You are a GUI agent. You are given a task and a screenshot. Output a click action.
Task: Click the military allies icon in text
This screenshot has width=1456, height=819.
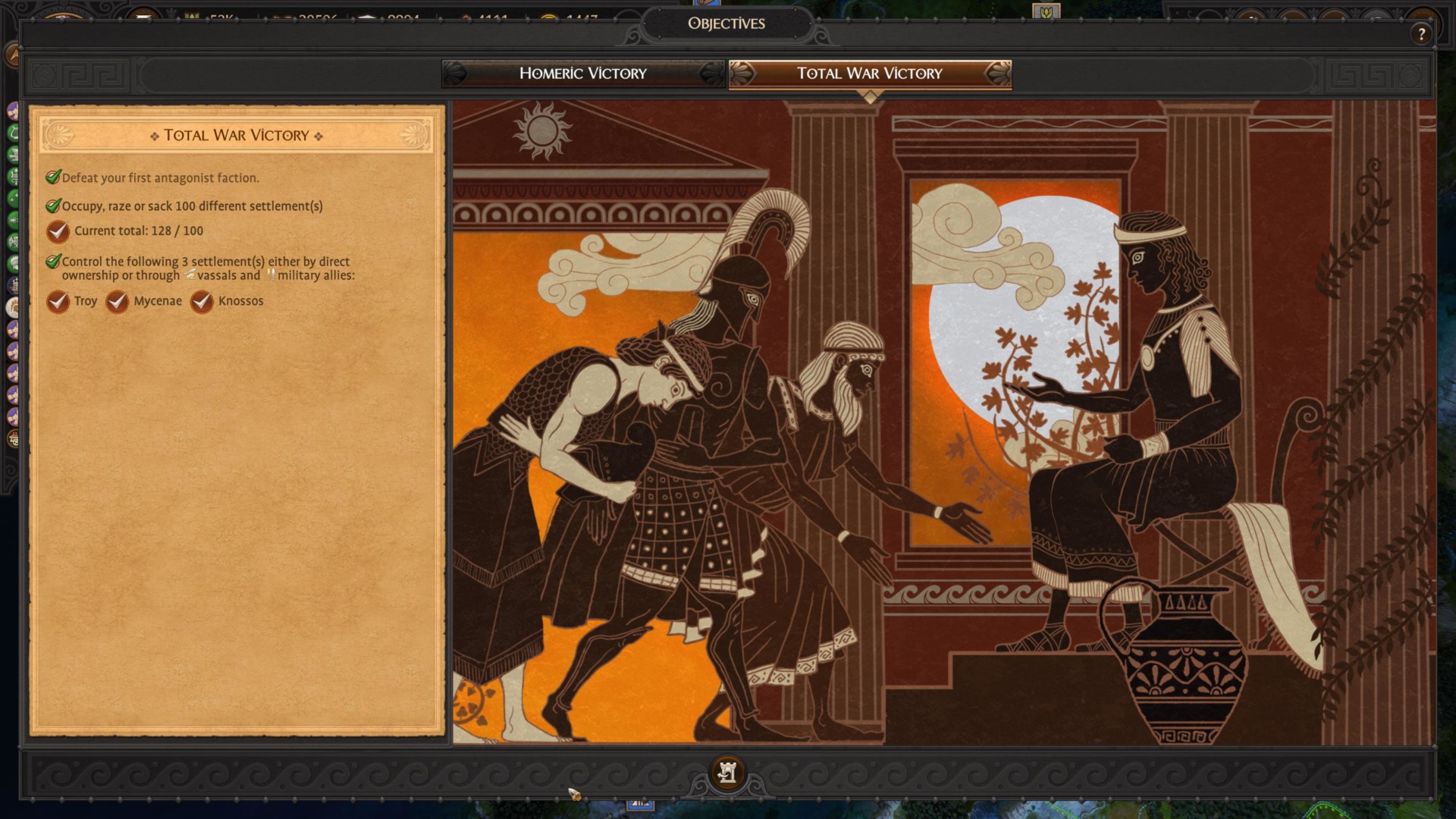point(271,275)
